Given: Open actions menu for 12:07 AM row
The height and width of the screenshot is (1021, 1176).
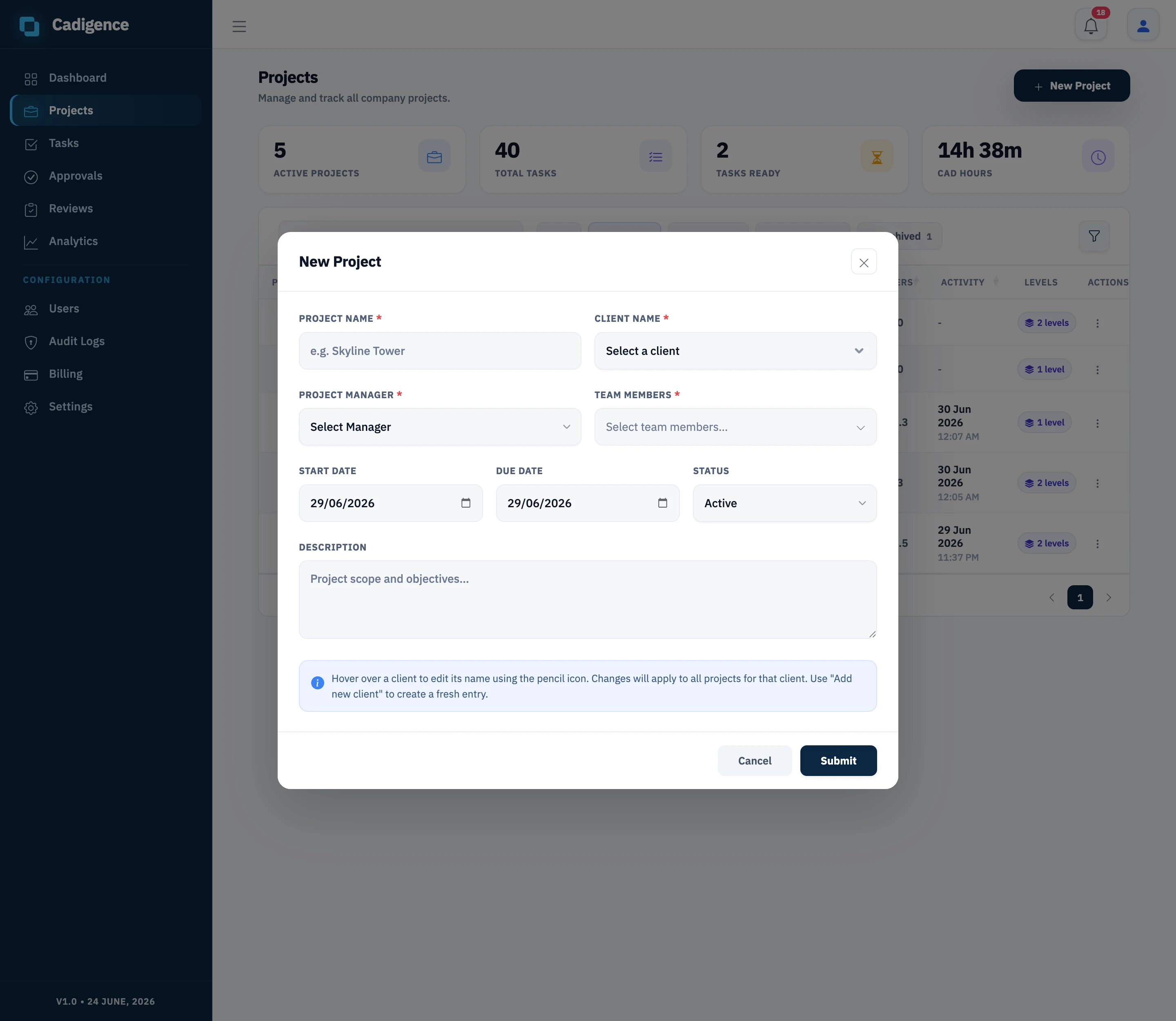Looking at the screenshot, I should coord(1097,424).
